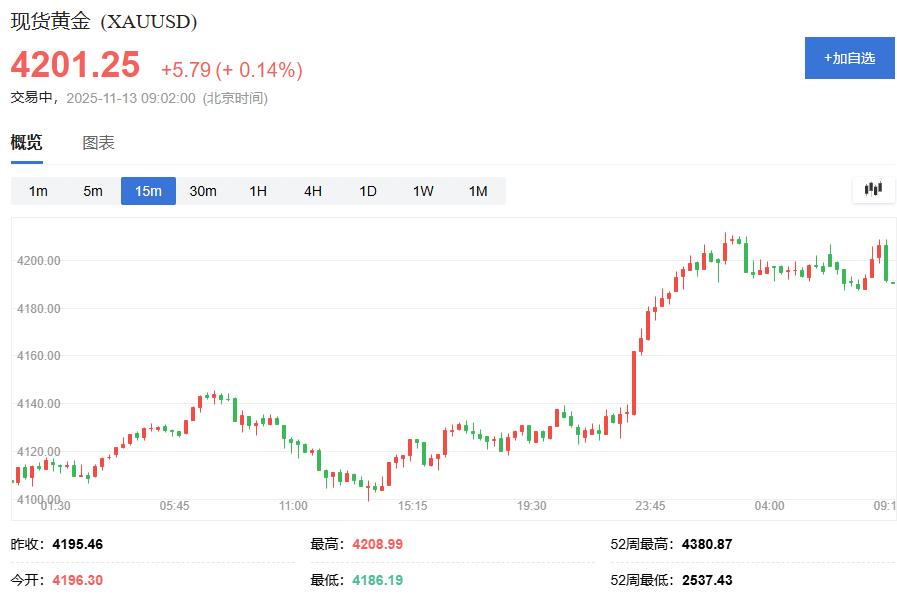Switch chart to 4H interval

point(312,190)
